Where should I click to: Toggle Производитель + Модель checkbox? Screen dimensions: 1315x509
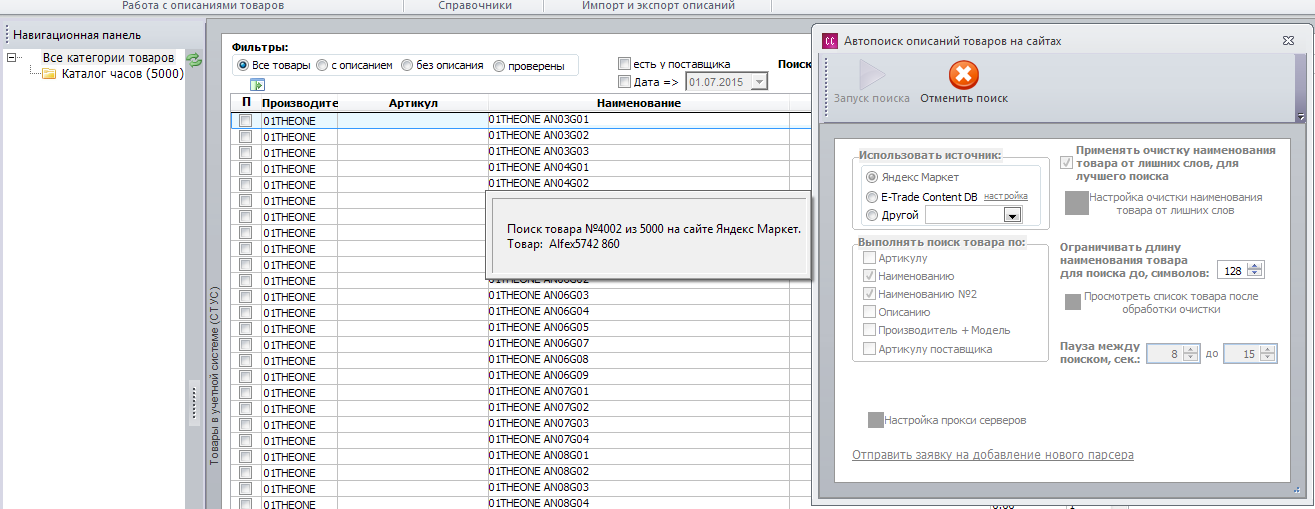(870, 330)
